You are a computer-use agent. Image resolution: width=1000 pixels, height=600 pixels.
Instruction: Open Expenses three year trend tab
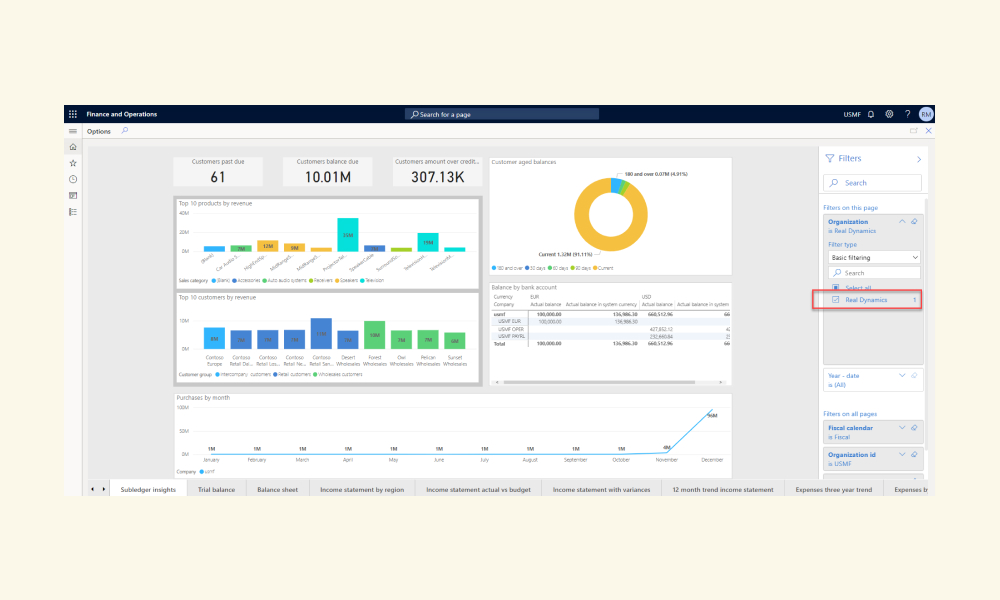834,489
